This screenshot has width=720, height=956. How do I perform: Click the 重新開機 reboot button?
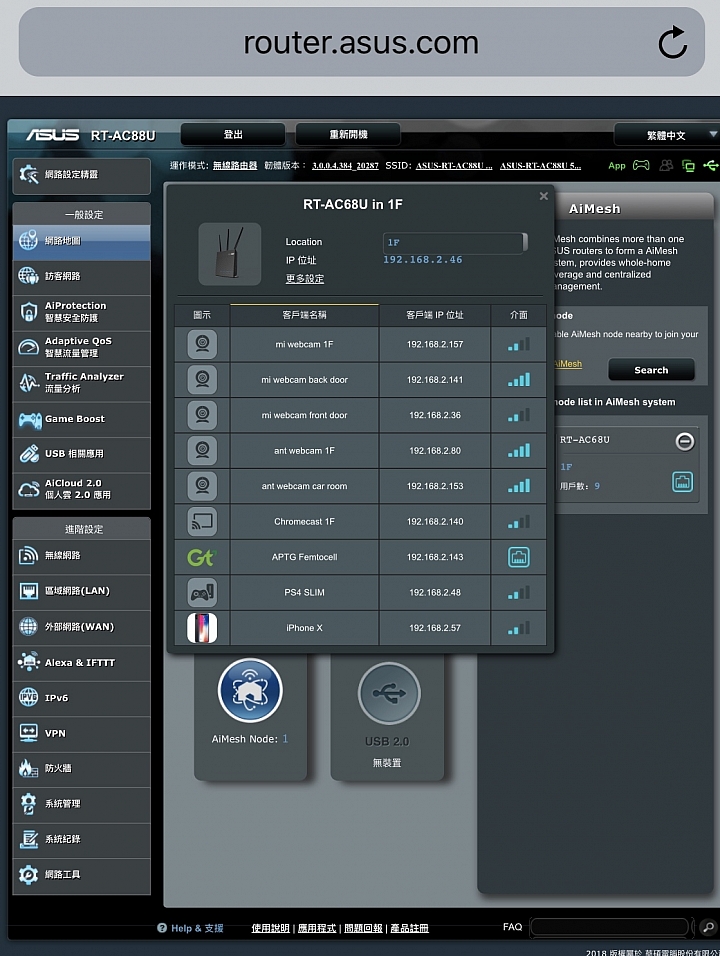click(x=348, y=134)
